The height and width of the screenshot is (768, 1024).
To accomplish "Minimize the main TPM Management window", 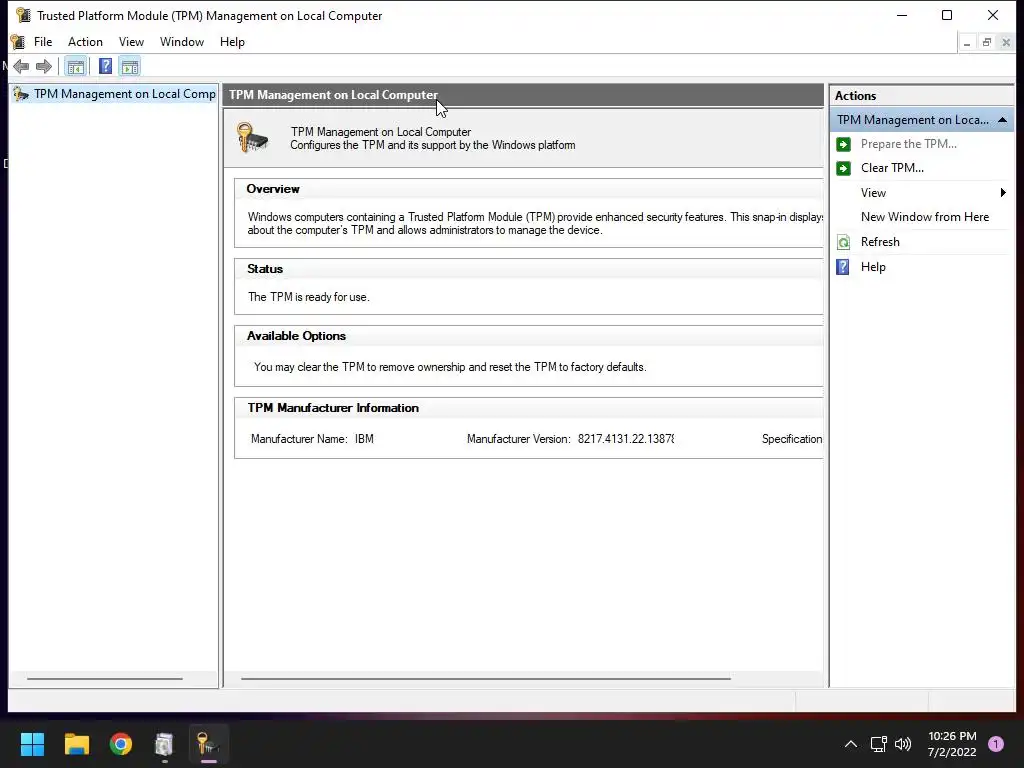I will (902, 15).
